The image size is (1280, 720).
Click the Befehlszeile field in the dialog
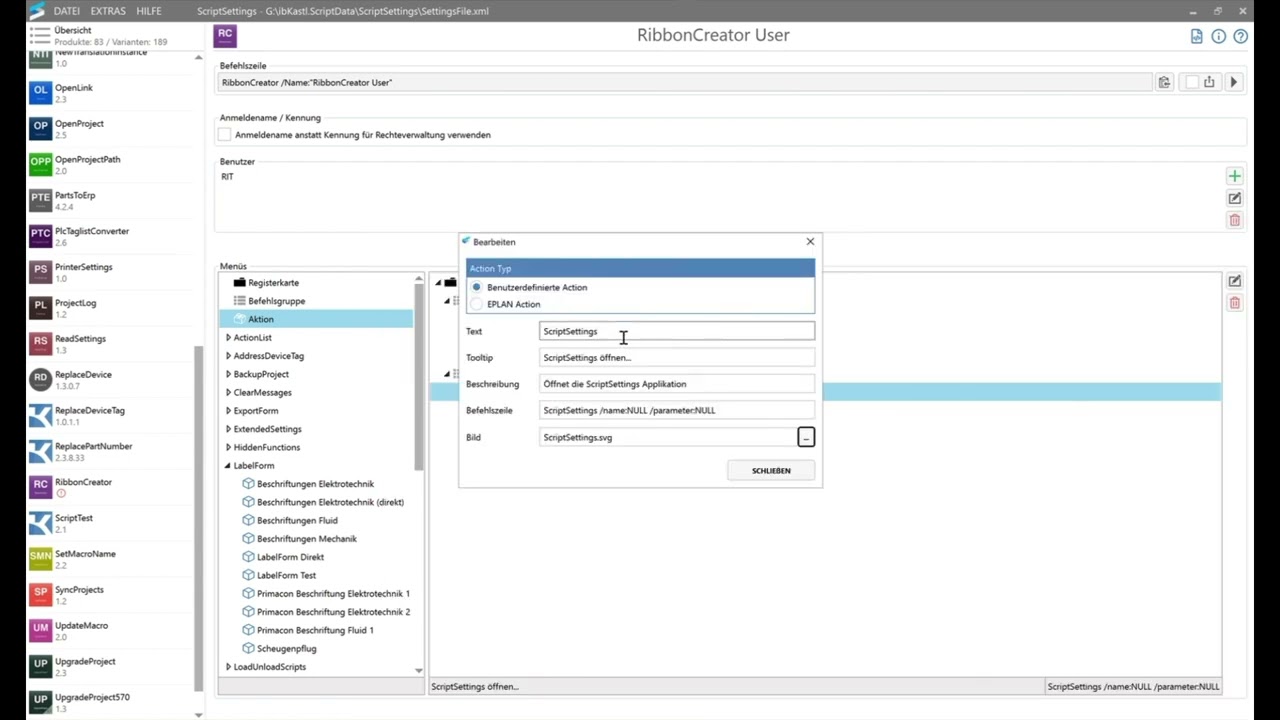[677, 410]
